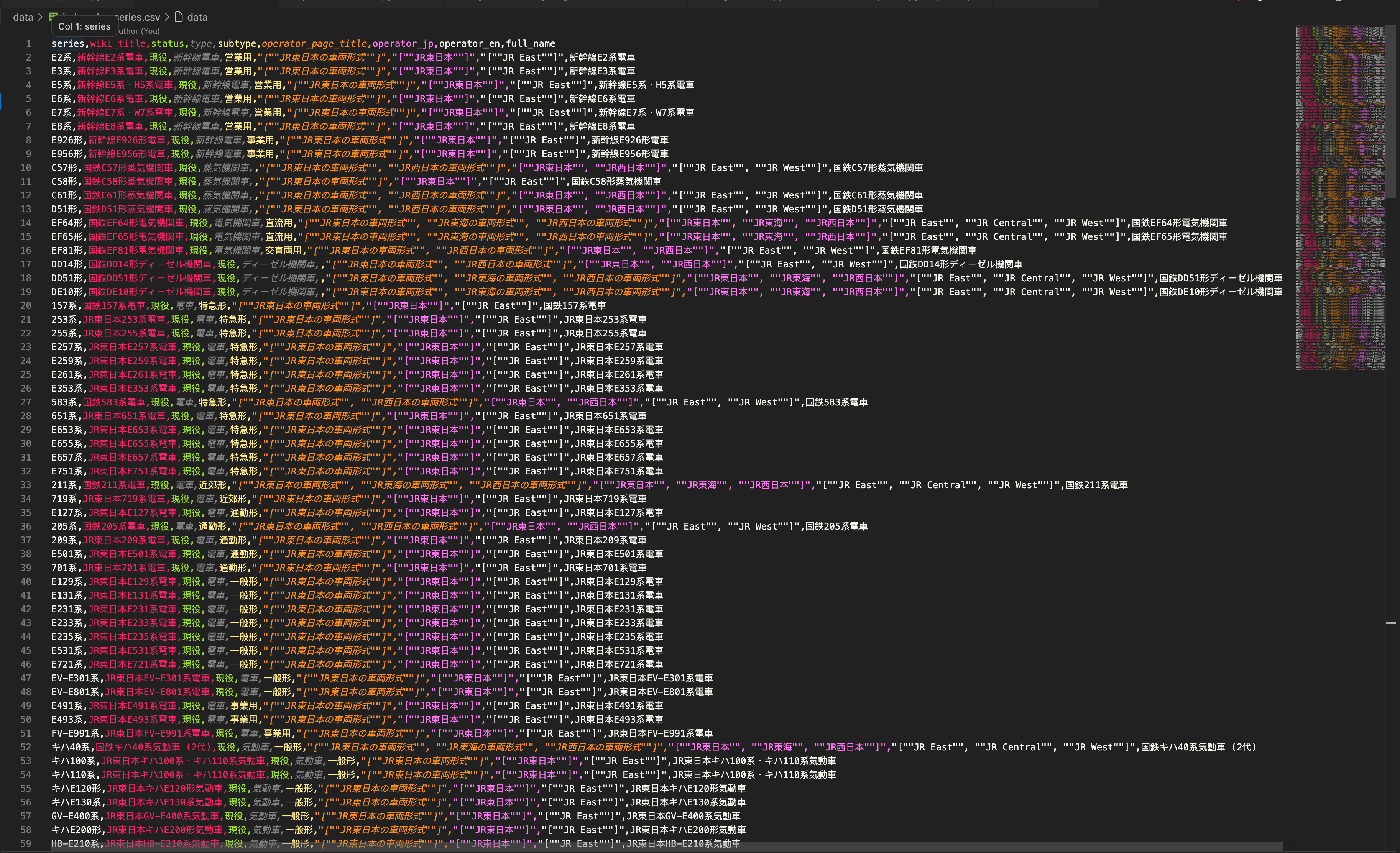Viewport: 1400px width, 853px height.
Task: Click 'full_name' at end of header row
Action: tap(531, 43)
